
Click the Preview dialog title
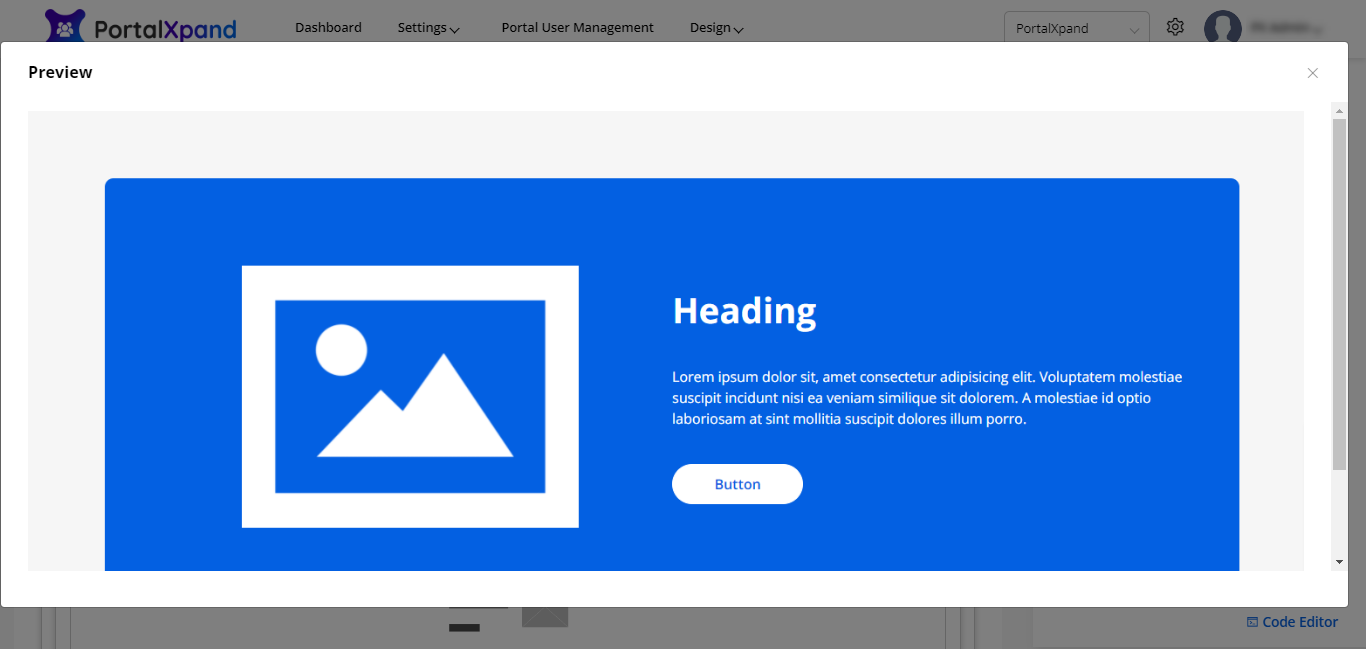(60, 72)
